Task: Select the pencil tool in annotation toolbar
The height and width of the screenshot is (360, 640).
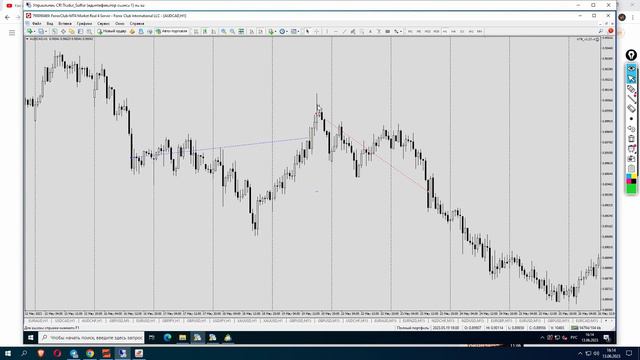Action: click(631, 89)
